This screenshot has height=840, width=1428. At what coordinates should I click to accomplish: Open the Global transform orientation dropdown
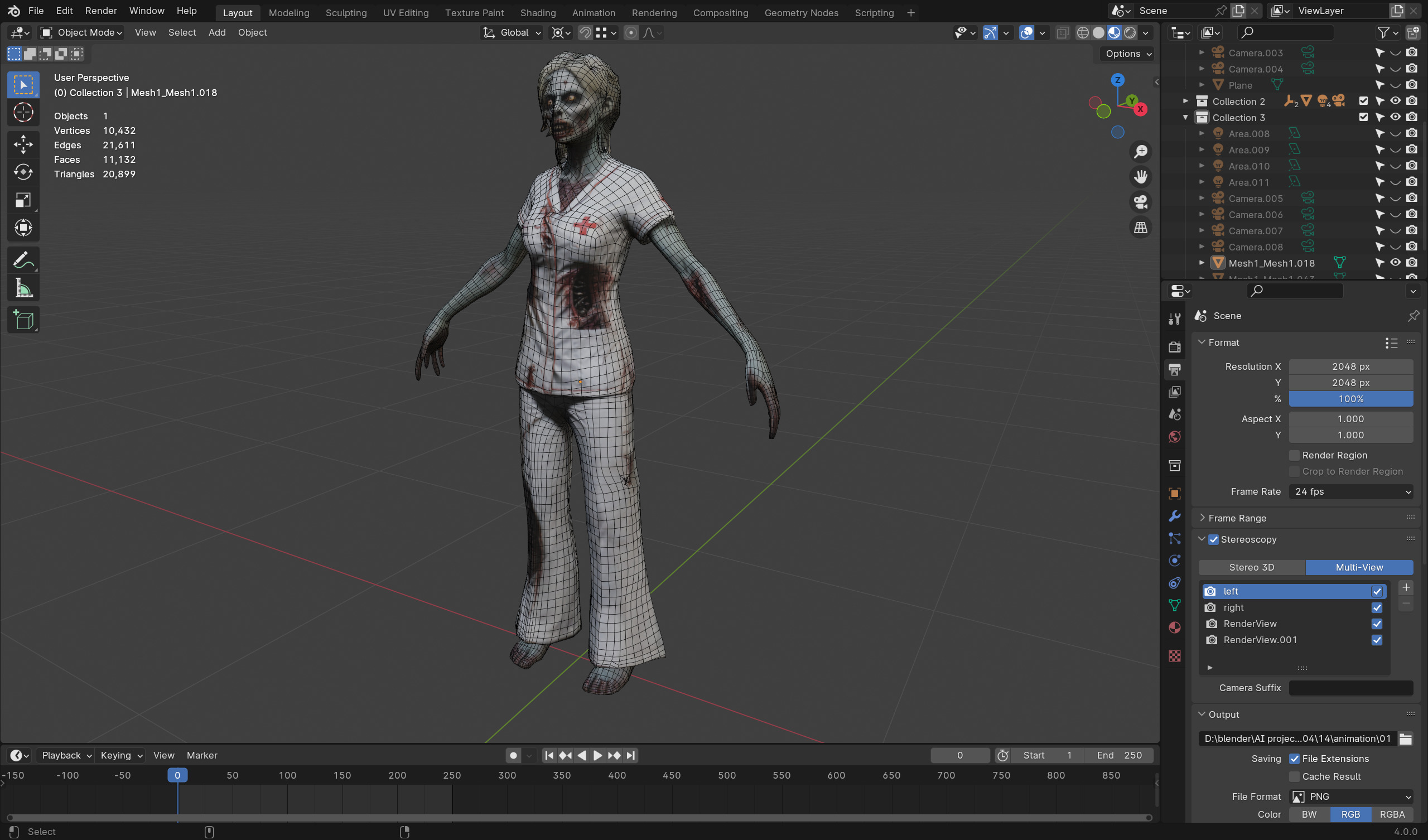pos(512,33)
